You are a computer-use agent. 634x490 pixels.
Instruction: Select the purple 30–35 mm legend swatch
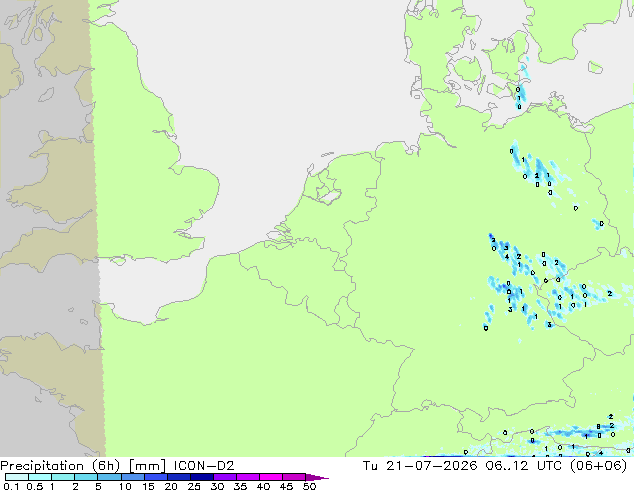pos(225,477)
